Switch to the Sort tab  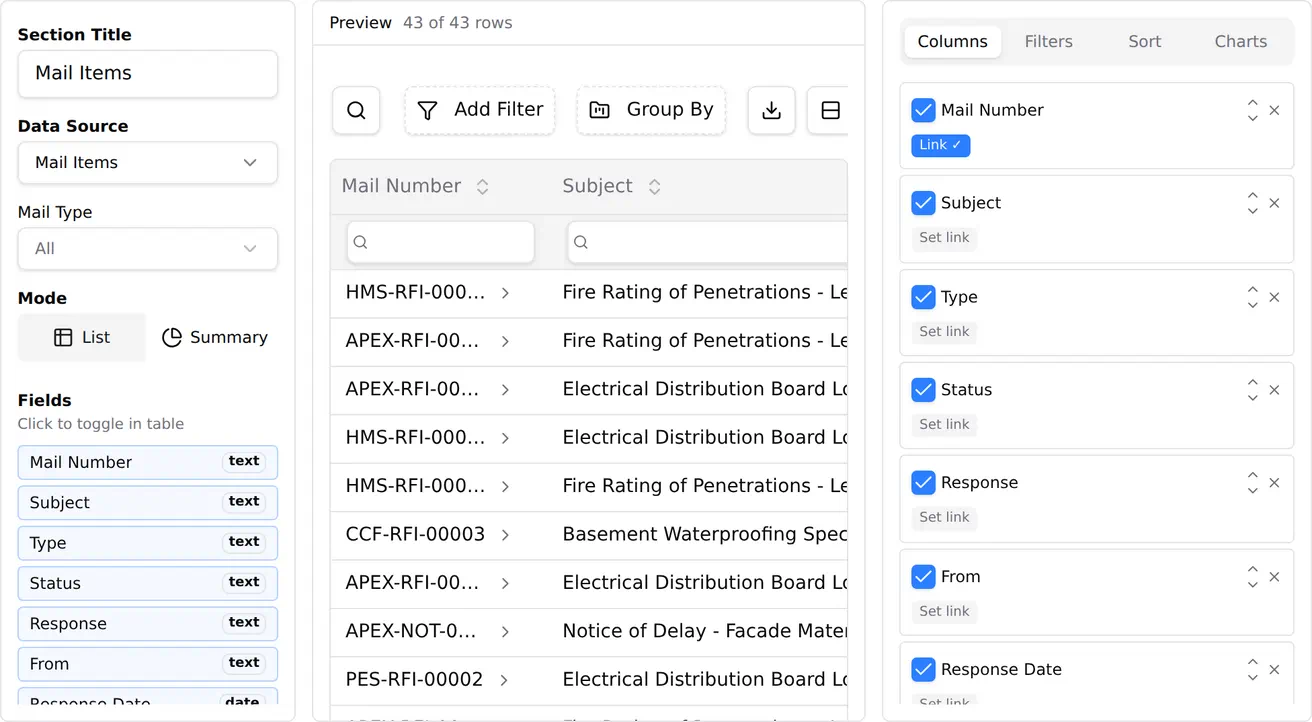tap(1144, 42)
